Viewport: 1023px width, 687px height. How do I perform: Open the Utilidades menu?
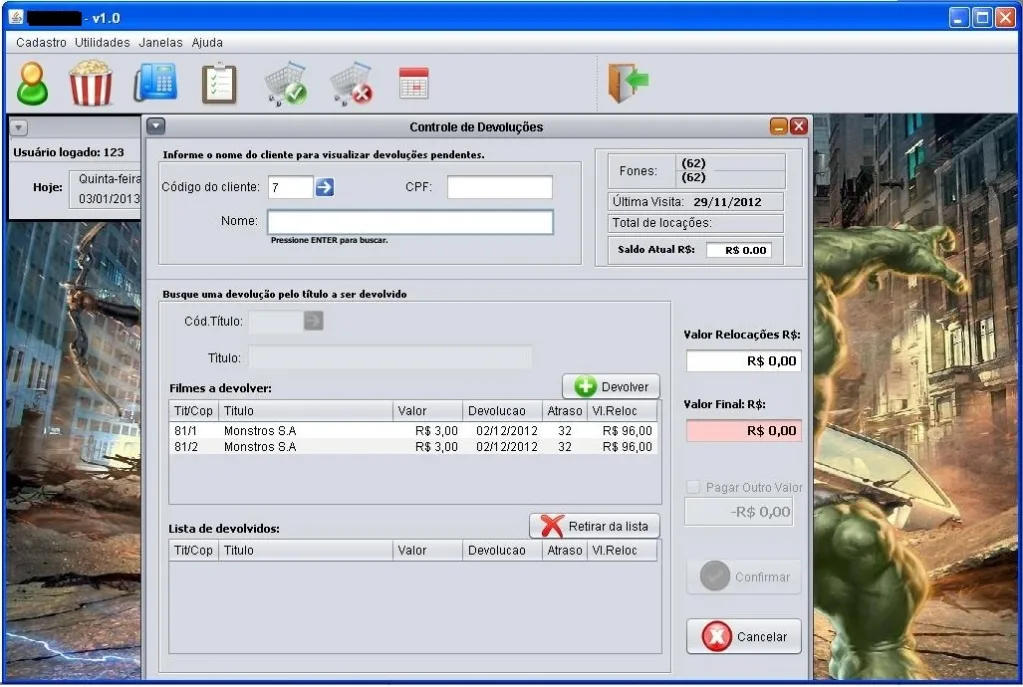(x=102, y=42)
